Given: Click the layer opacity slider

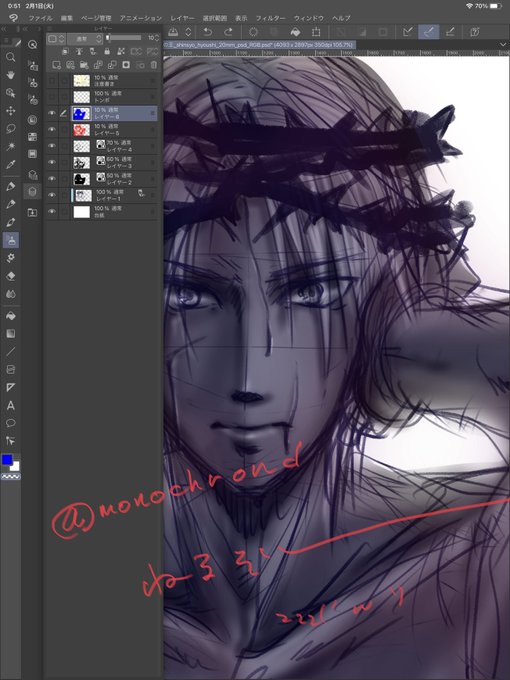Looking at the screenshot, I should click(124, 38).
